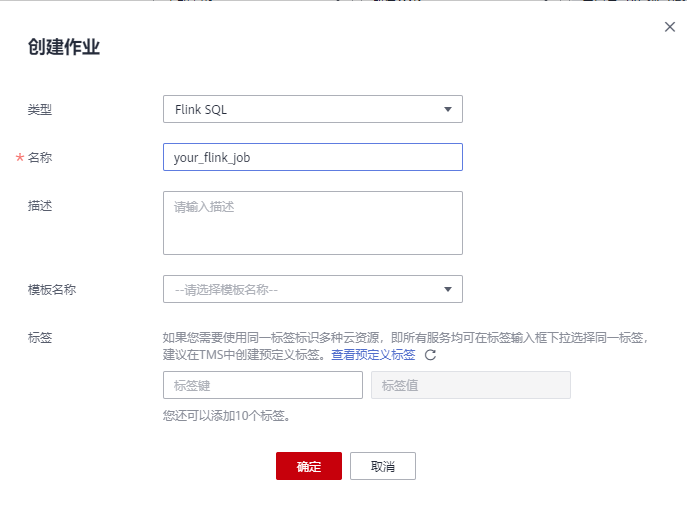Click the 模板名称 field label

(52, 290)
